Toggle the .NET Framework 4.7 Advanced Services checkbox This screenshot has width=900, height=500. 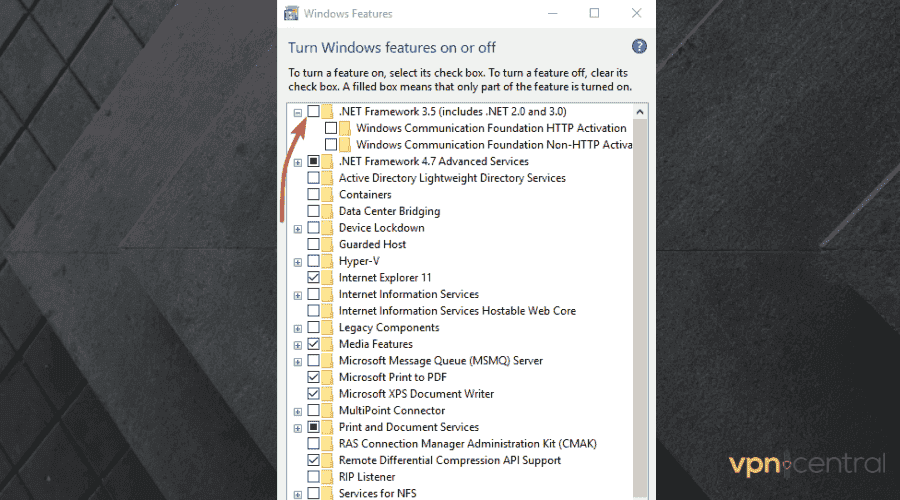(313, 161)
